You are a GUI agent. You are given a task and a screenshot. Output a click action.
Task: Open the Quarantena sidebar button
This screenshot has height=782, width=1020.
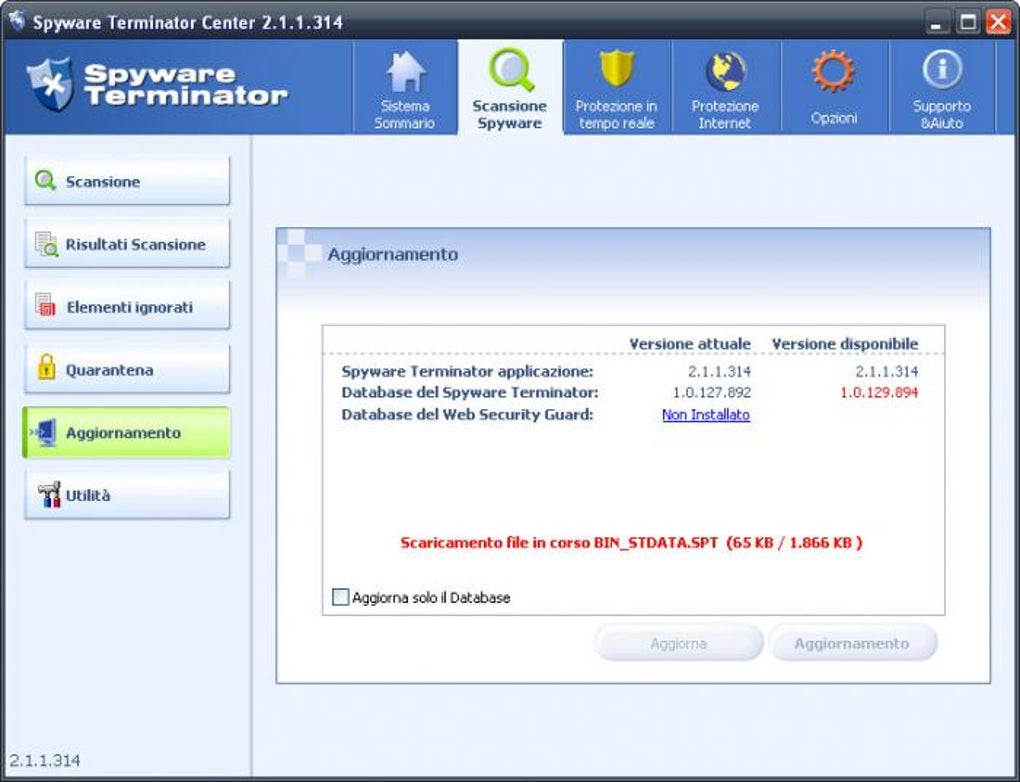tap(127, 369)
